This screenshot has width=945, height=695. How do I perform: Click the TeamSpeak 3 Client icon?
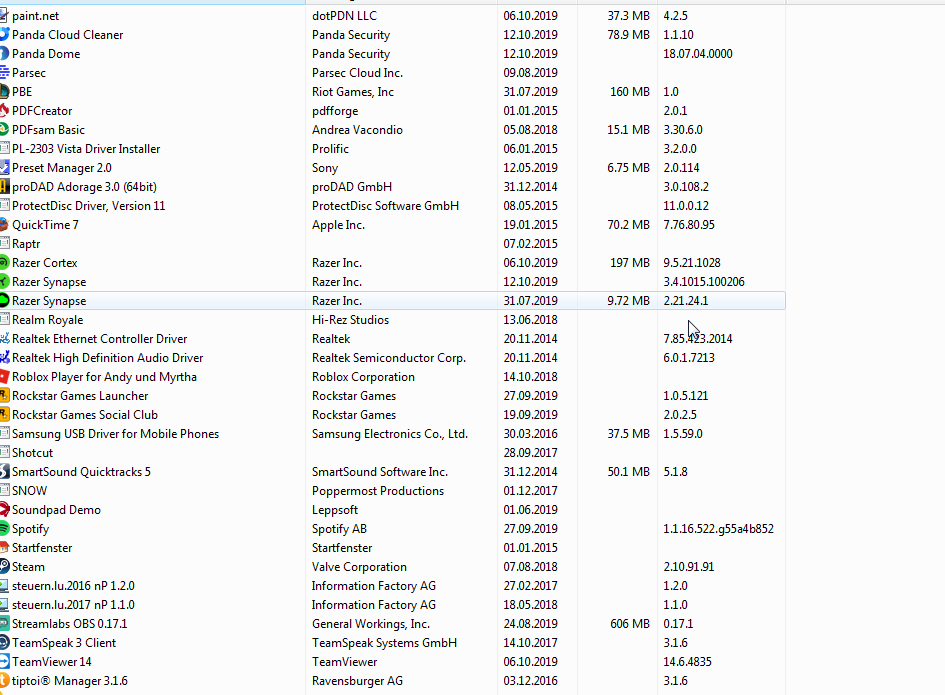(x=4, y=643)
